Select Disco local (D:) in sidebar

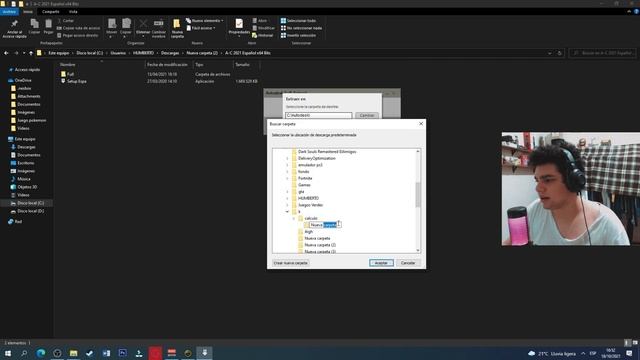click(x=30, y=211)
